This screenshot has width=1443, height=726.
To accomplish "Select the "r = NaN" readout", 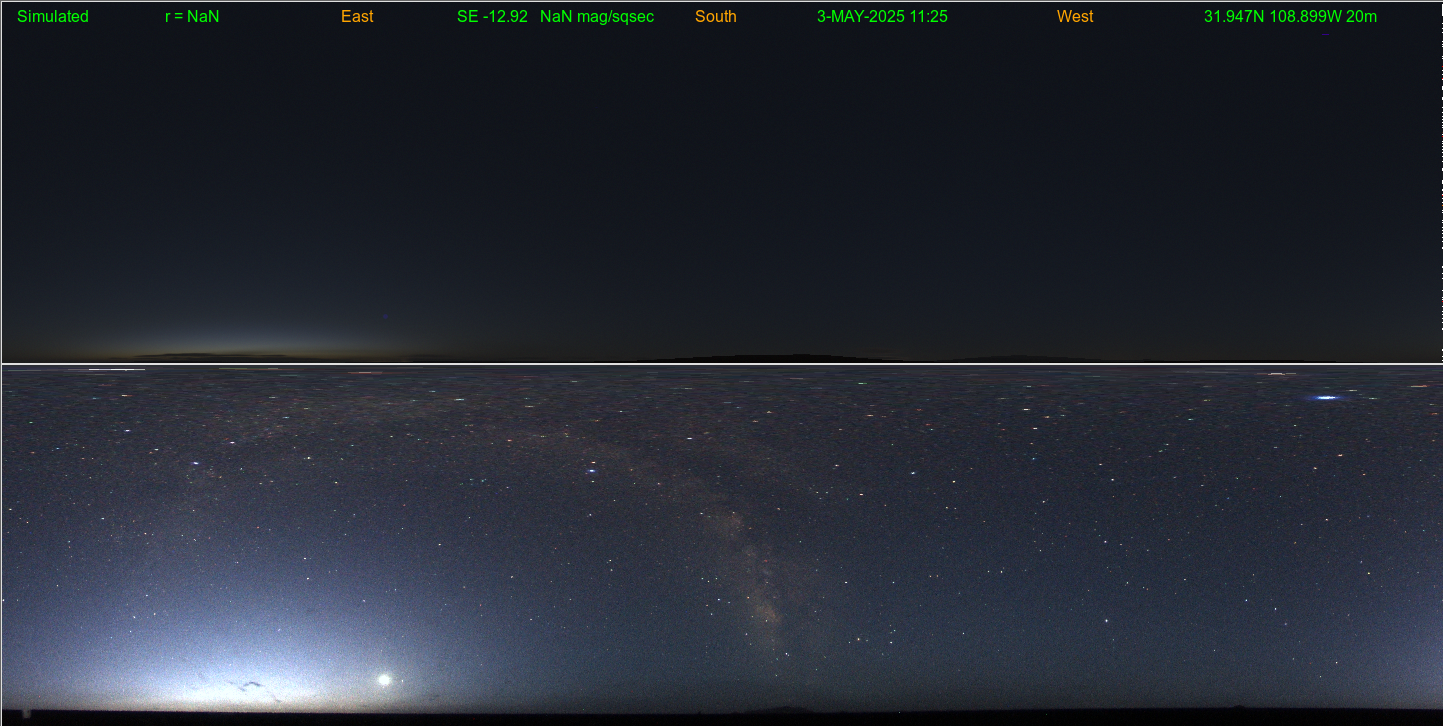I will coord(192,17).
